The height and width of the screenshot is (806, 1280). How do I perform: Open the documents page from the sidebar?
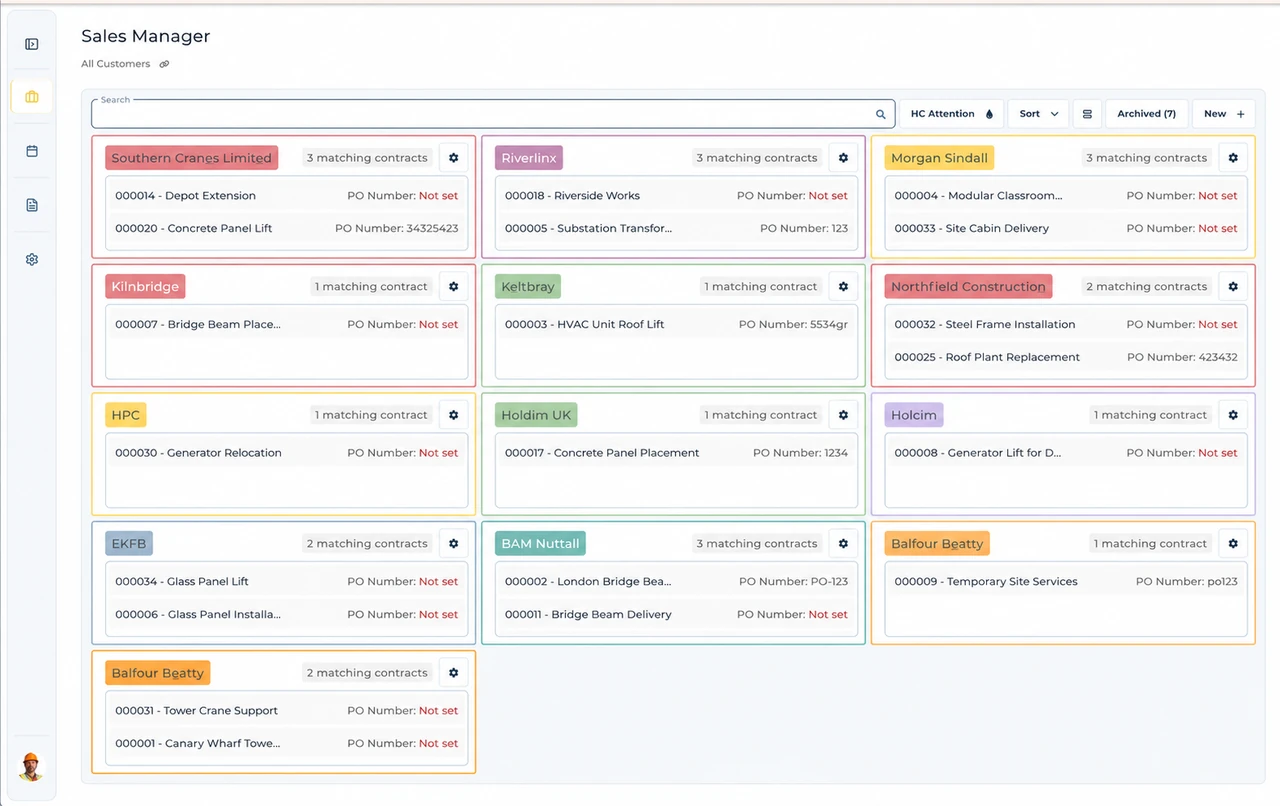(32, 205)
